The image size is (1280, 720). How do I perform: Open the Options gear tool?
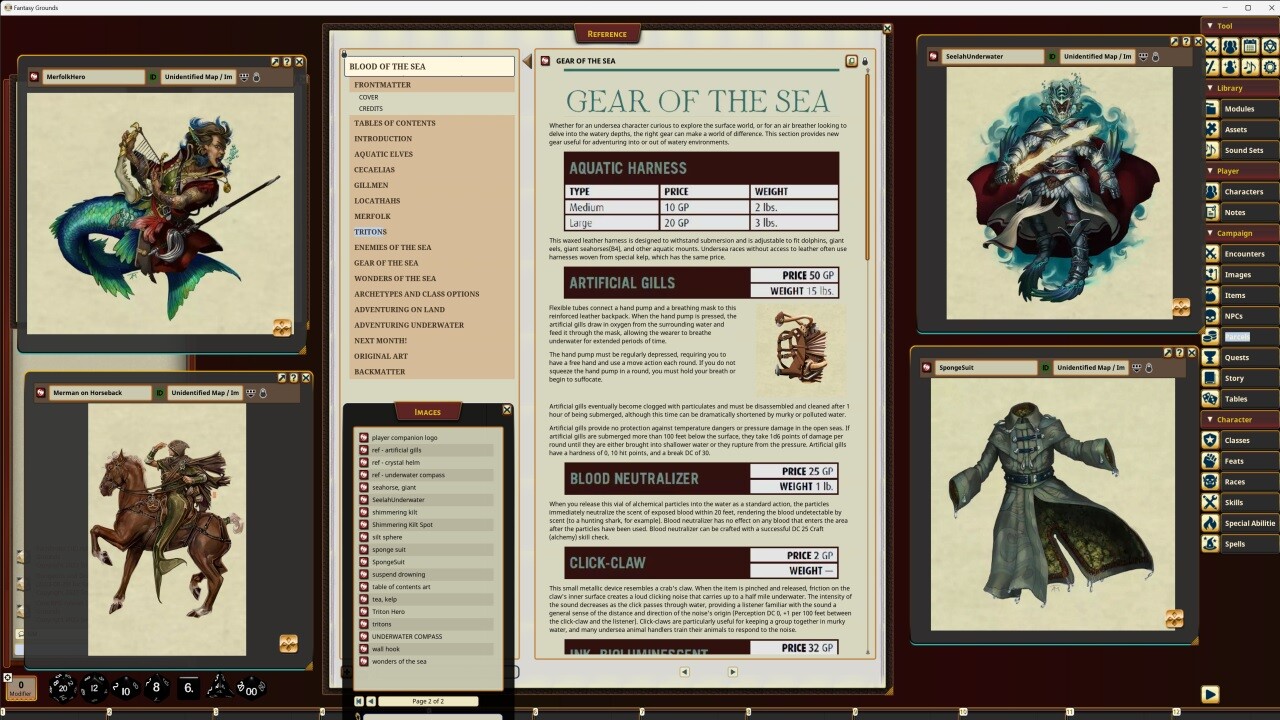(x=1270, y=67)
